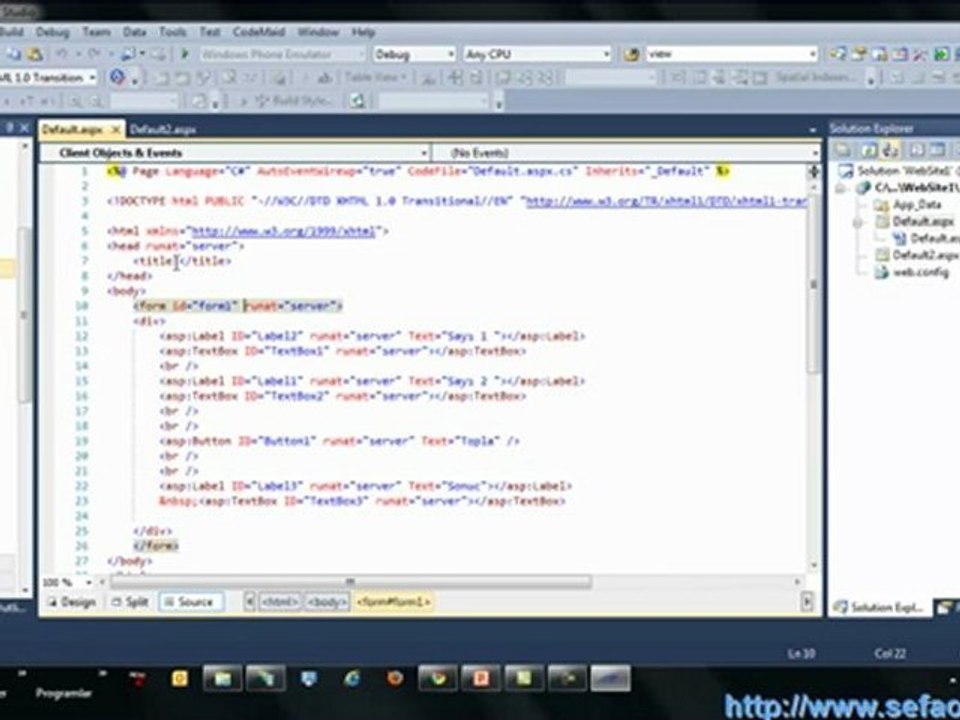The width and height of the screenshot is (960, 720).
Task: Select the form#form1 breadcrumb tag
Action: (393, 602)
